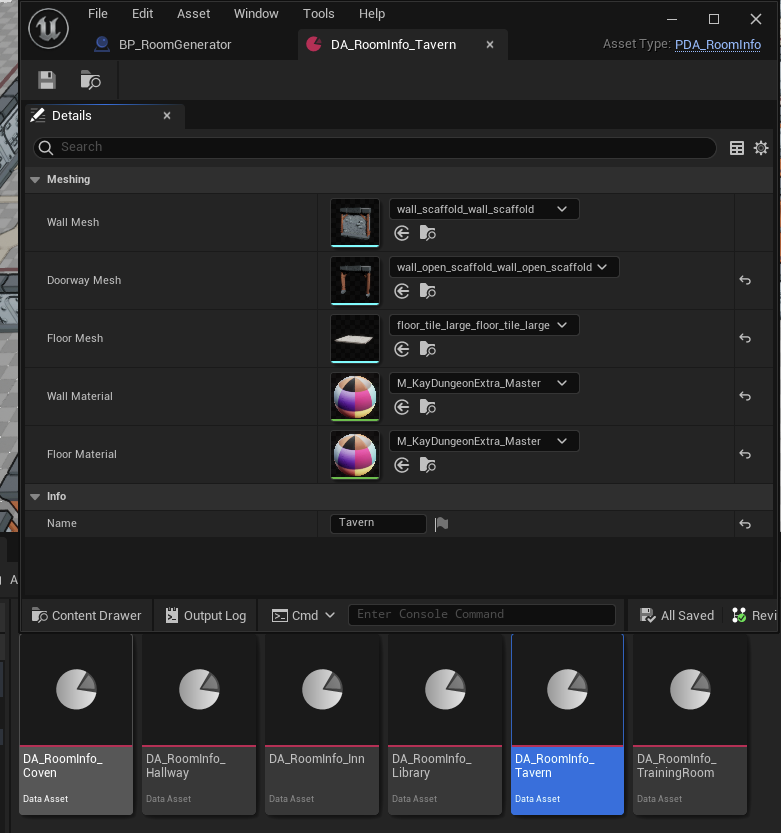Reset Floor Mesh to default value
This screenshot has height=833, width=781.
coord(744,338)
